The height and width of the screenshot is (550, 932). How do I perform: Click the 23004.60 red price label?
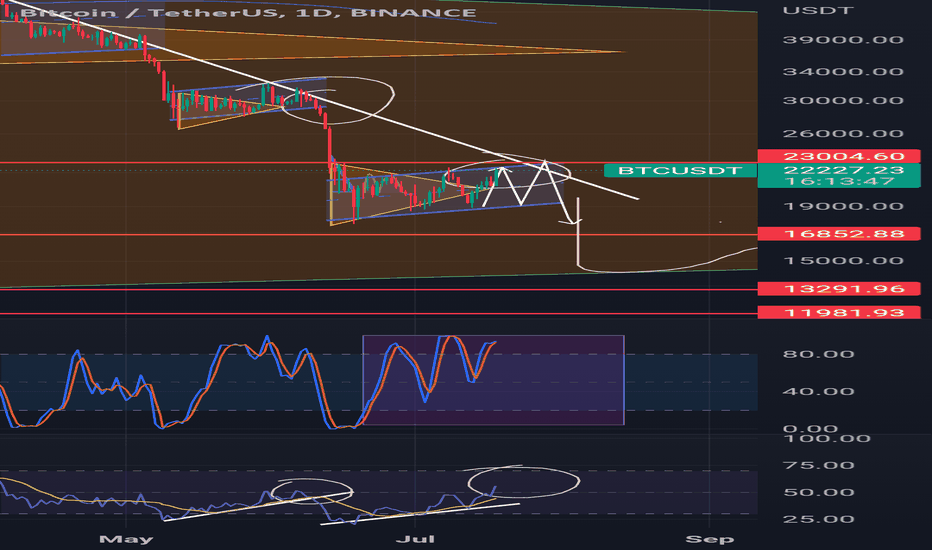[839, 156]
